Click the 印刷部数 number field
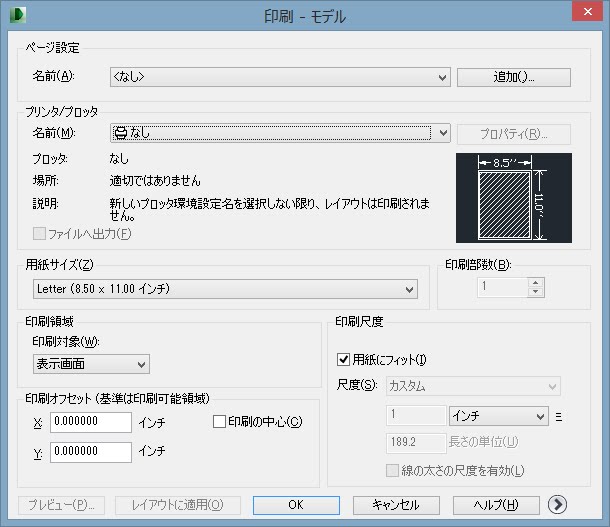The height and width of the screenshot is (527, 610). [x=502, y=287]
